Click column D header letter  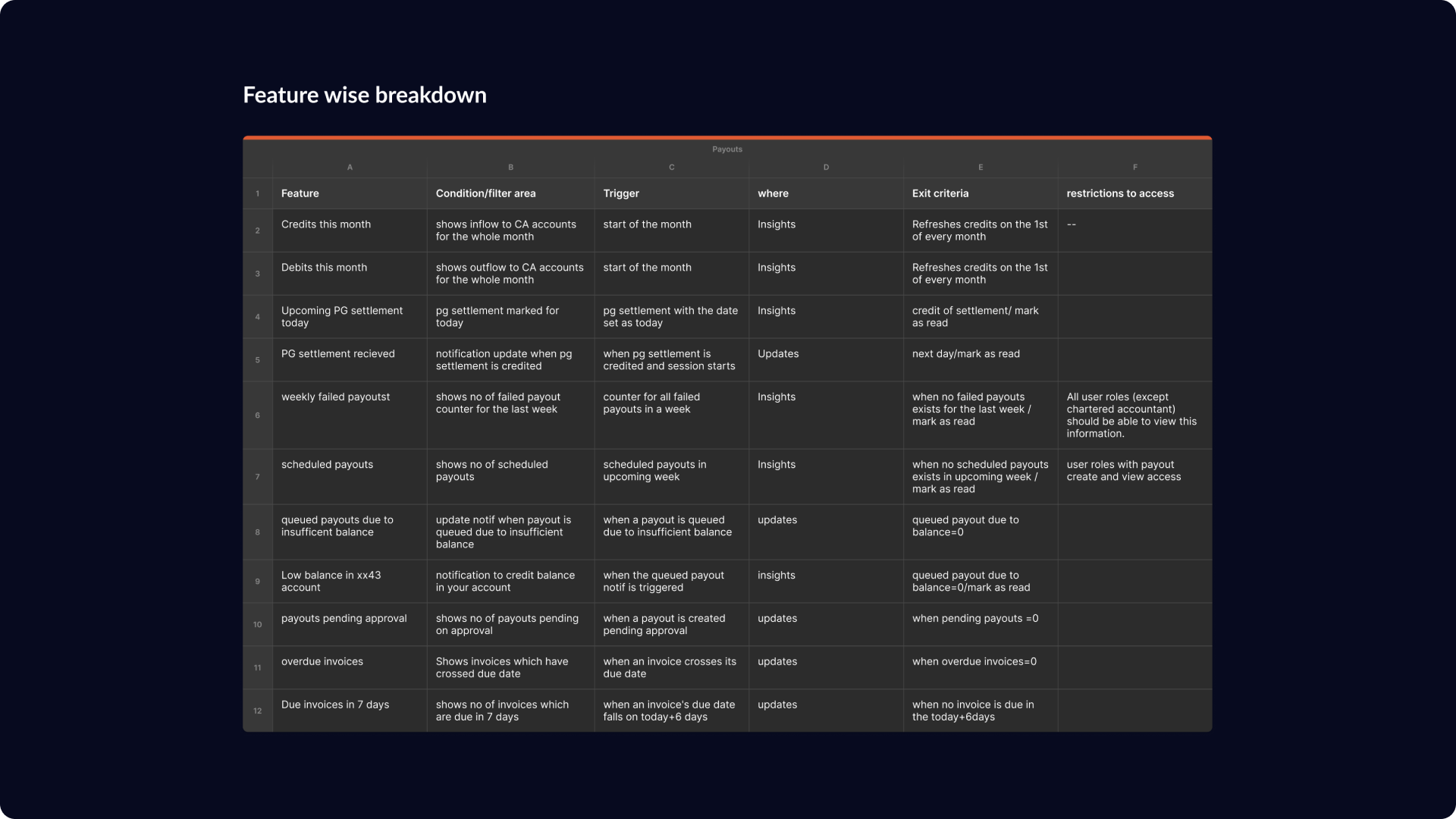click(x=826, y=167)
